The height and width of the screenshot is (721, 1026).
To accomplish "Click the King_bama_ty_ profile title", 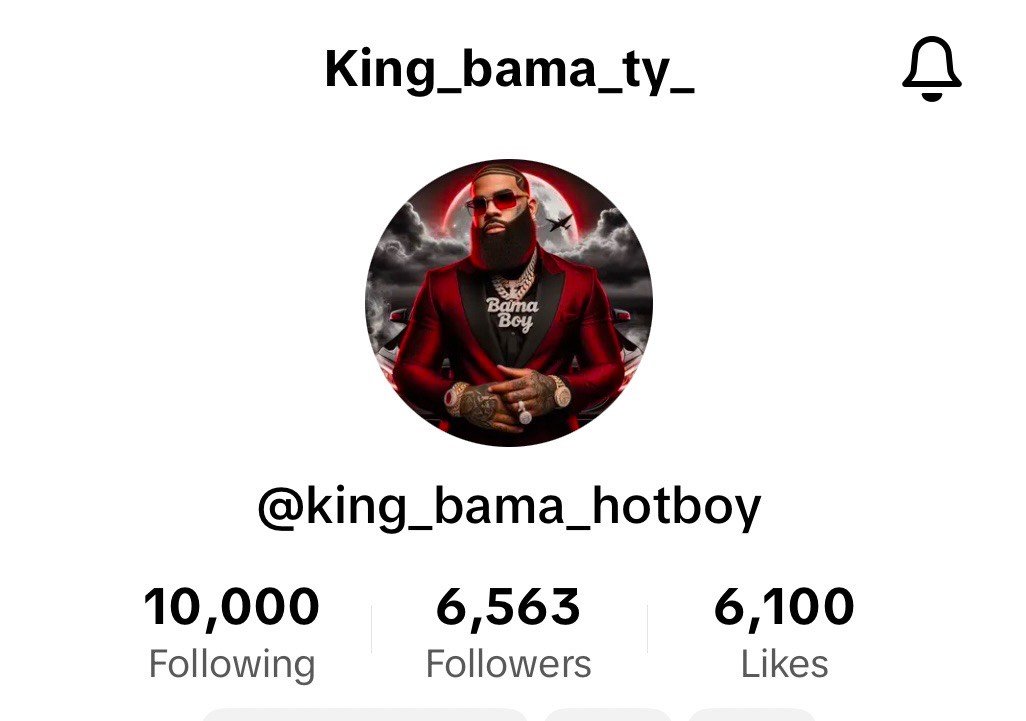I will click(x=509, y=69).
